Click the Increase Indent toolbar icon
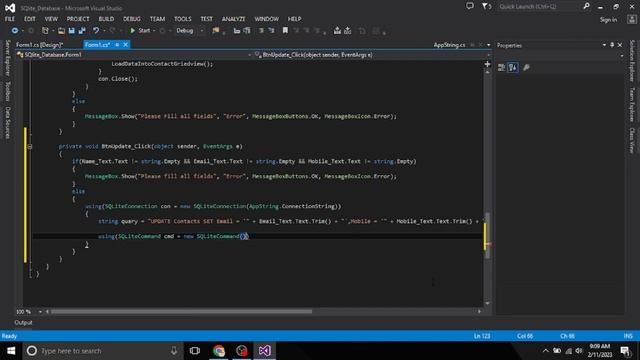Screen dimensions: 640x360 [247, 31]
